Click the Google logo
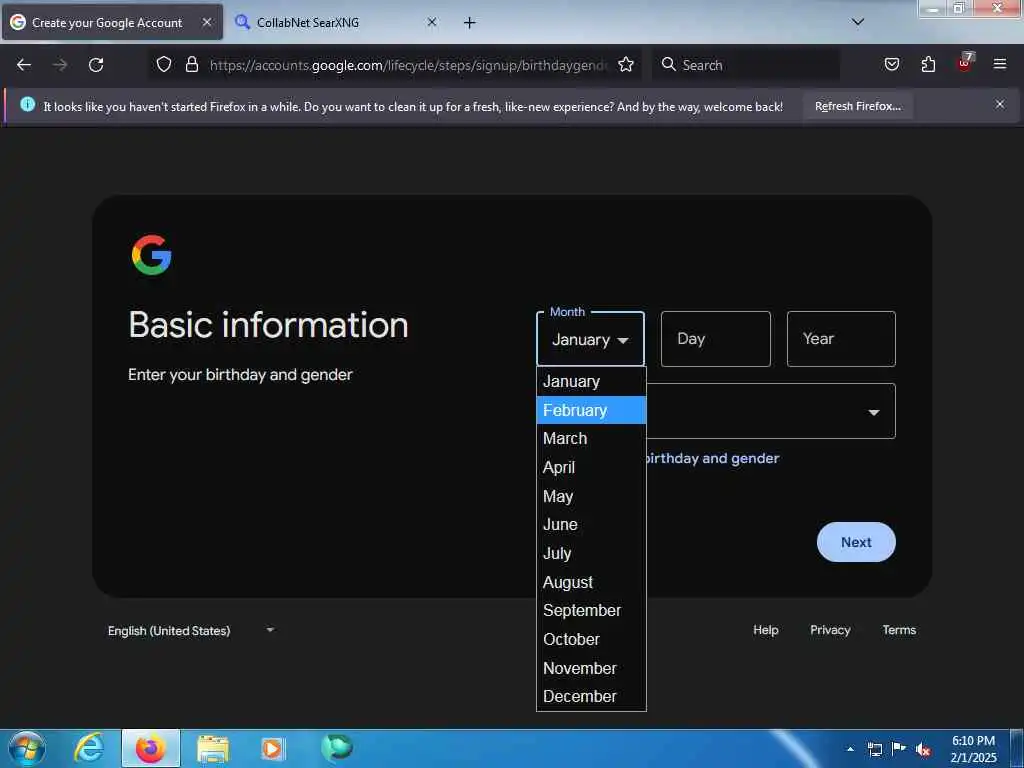The image size is (1024, 768). pos(152,255)
